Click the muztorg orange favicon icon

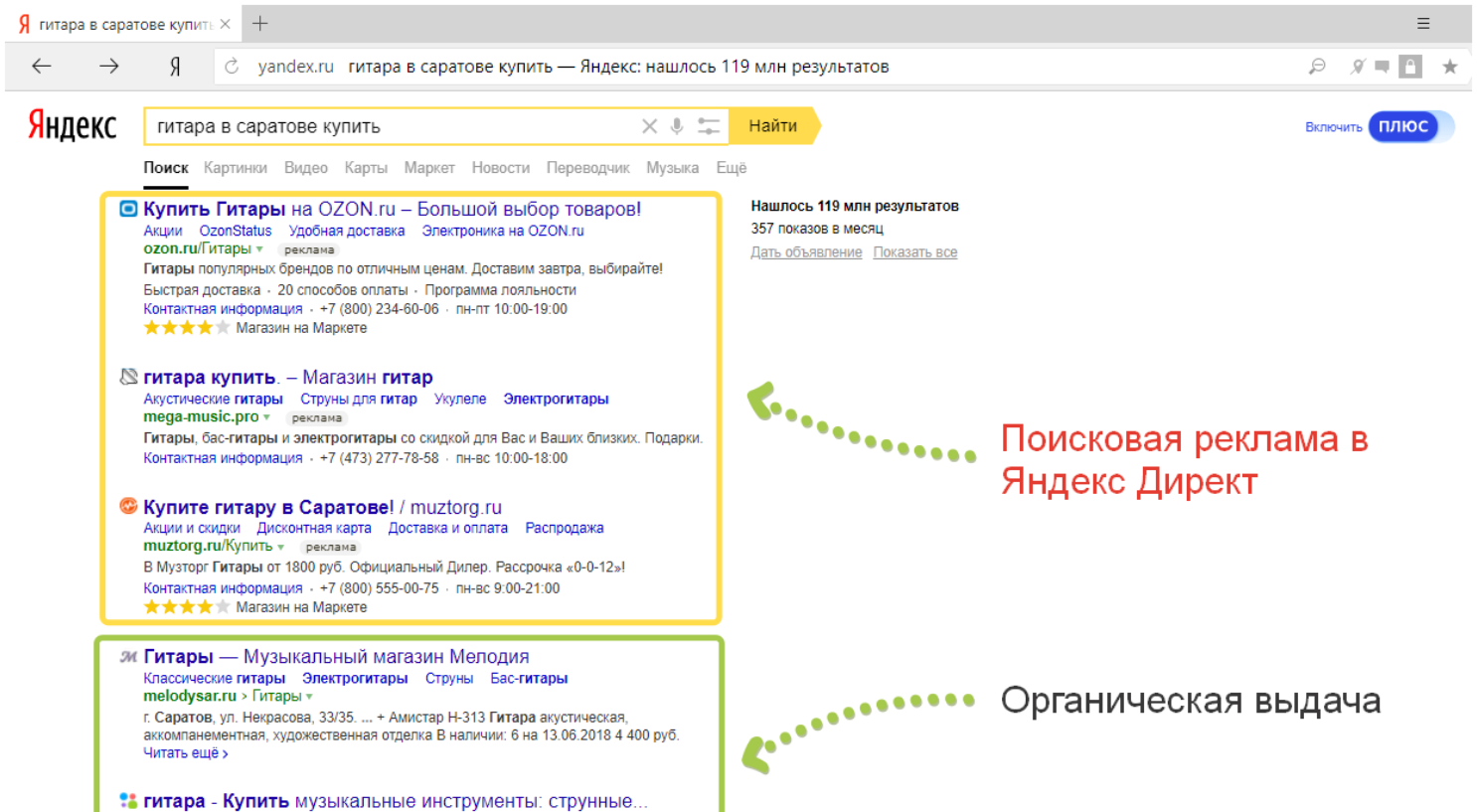128,506
